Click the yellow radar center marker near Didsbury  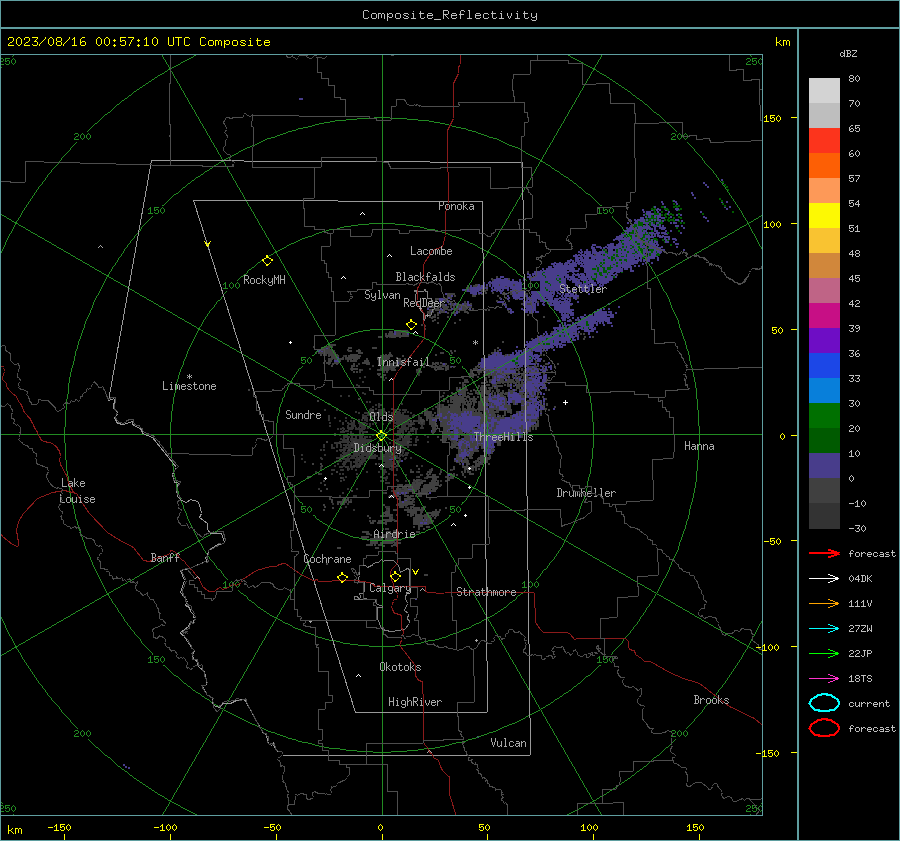[382, 435]
